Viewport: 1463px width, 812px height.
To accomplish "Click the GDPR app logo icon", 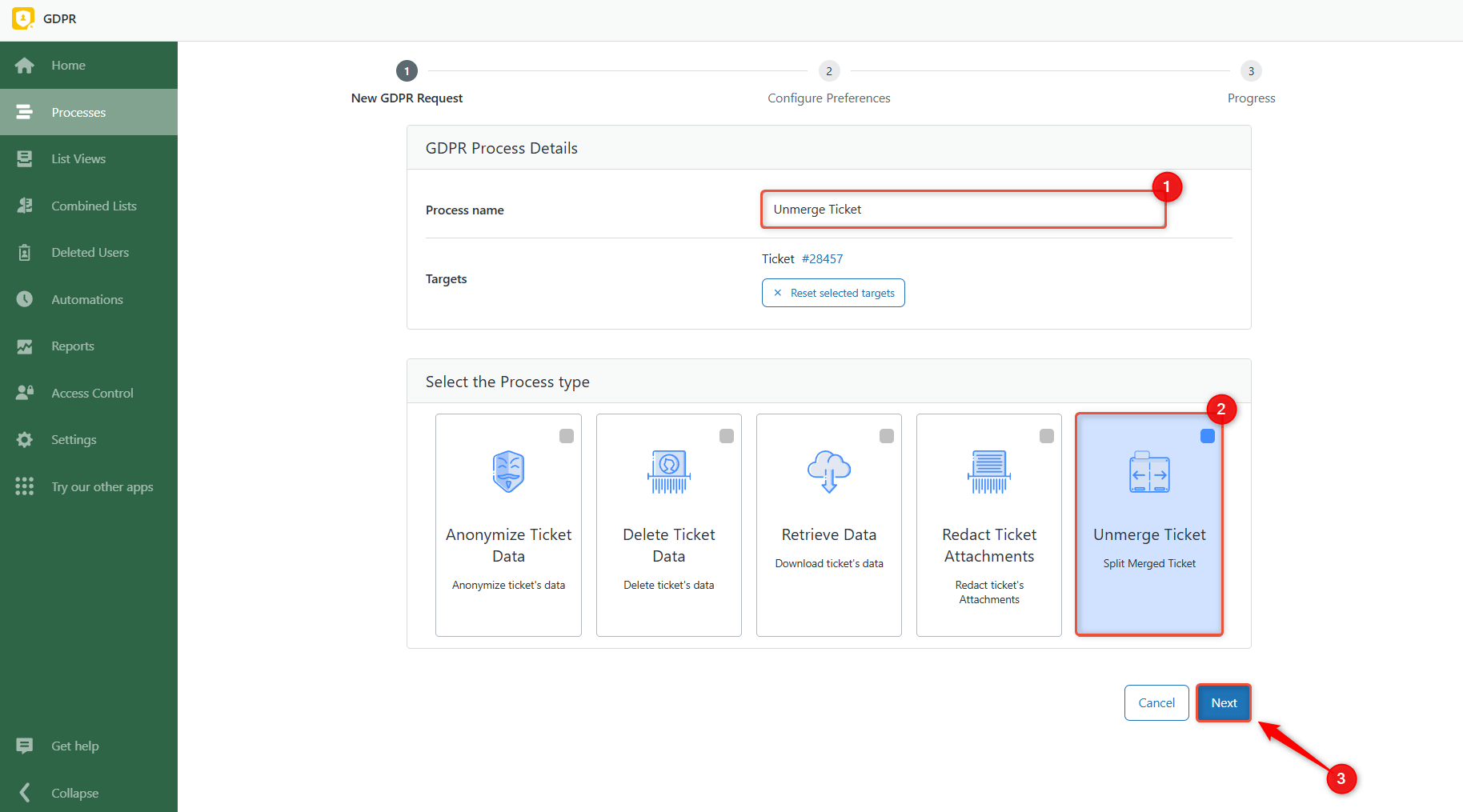I will point(23,18).
